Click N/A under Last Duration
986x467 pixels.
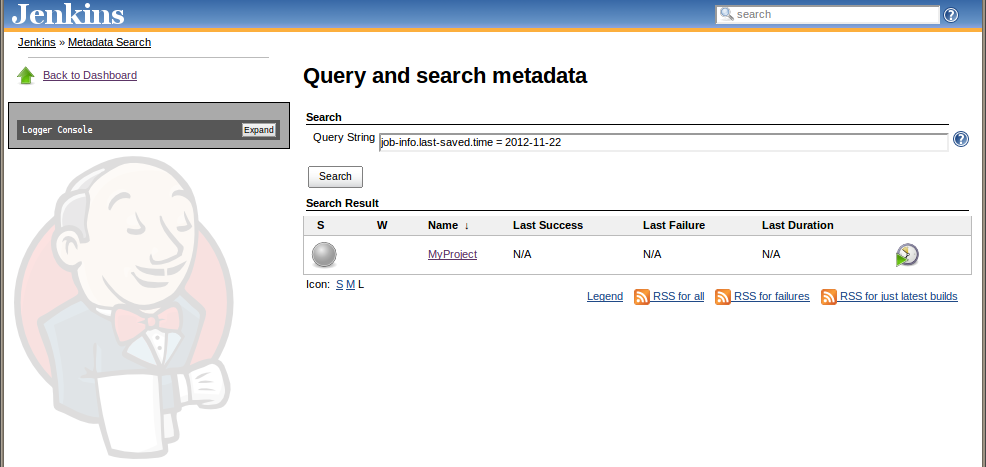coord(771,255)
